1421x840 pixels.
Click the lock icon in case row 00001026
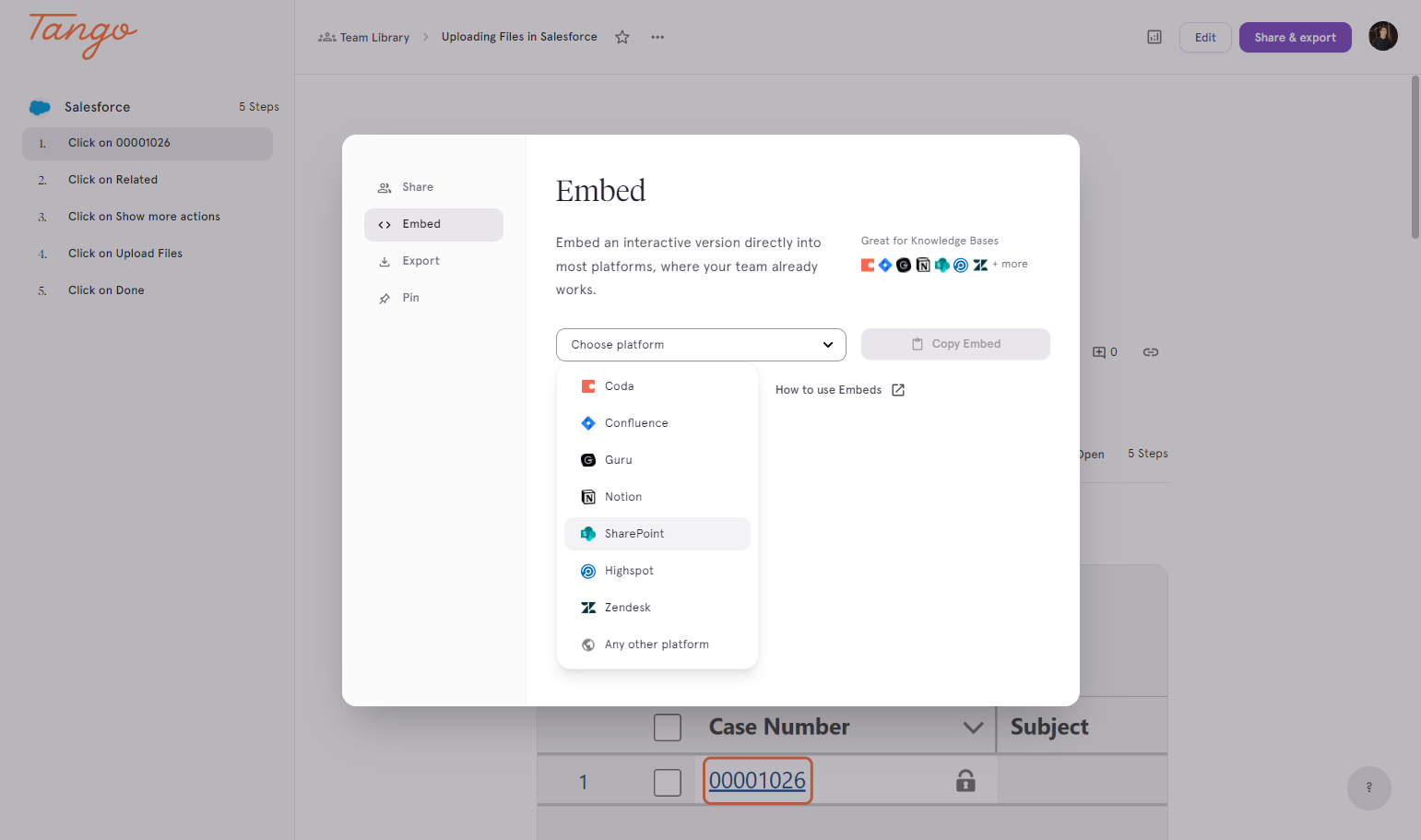tap(965, 781)
